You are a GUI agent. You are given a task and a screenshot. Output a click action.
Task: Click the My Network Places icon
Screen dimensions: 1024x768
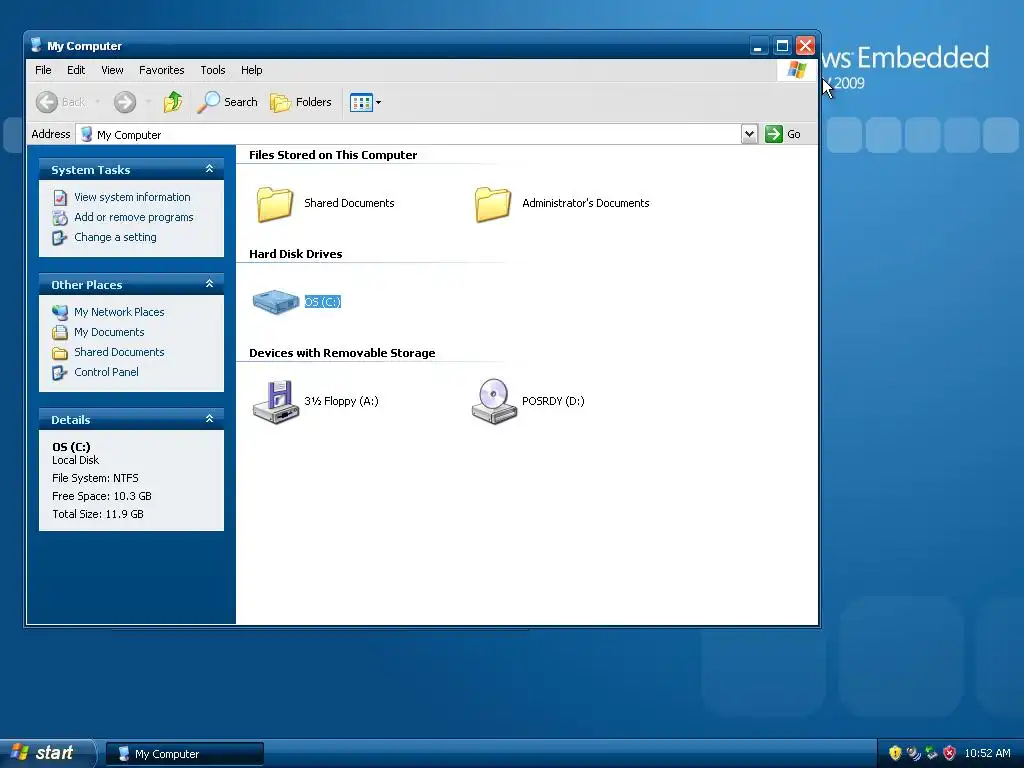(60, 312)
